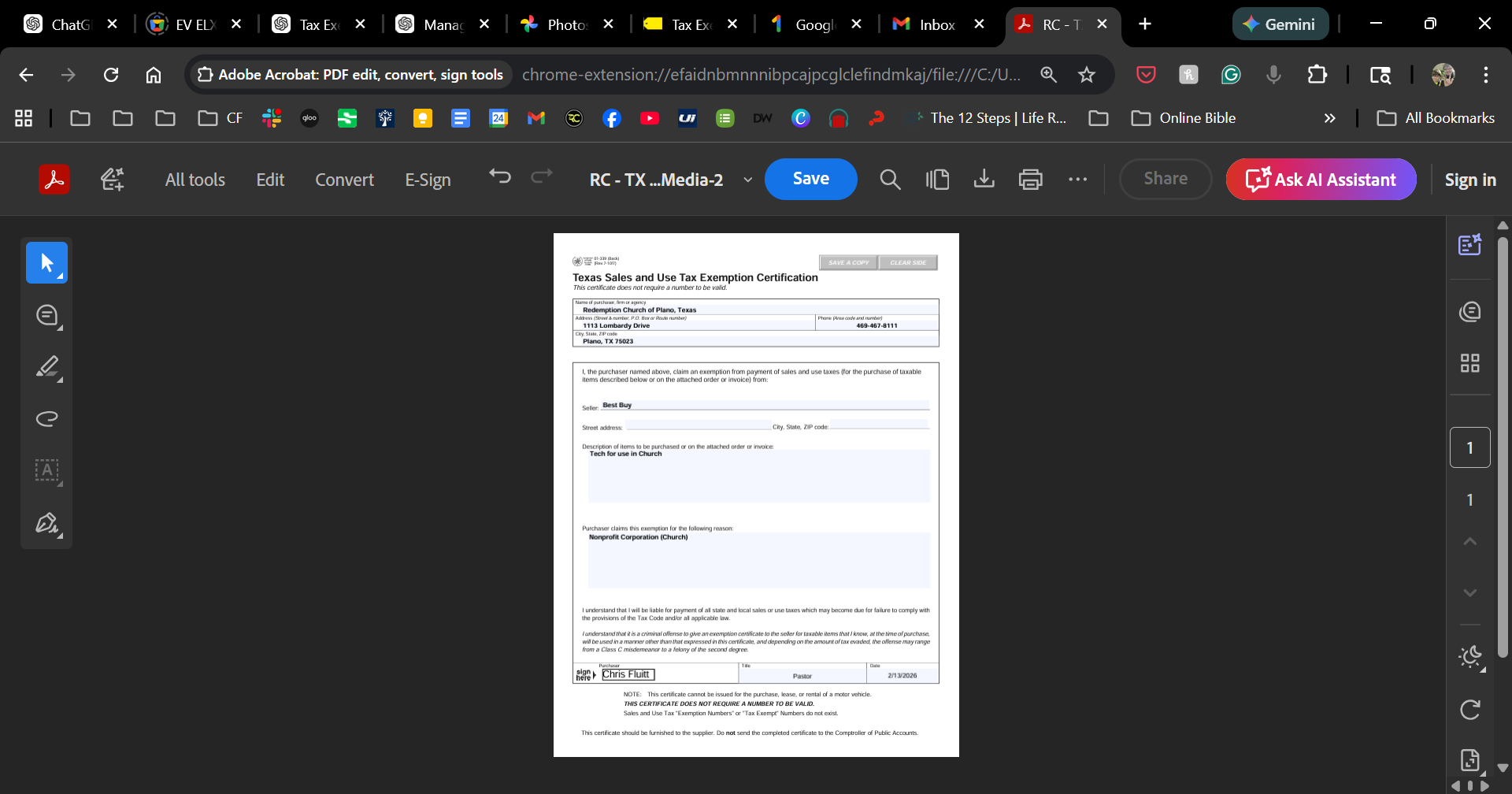Expand hidden bookmarks chevron
Image resolution: width=1512 pixels, height=794 pixels.
pyautogui.click(x=1329, y=118)
